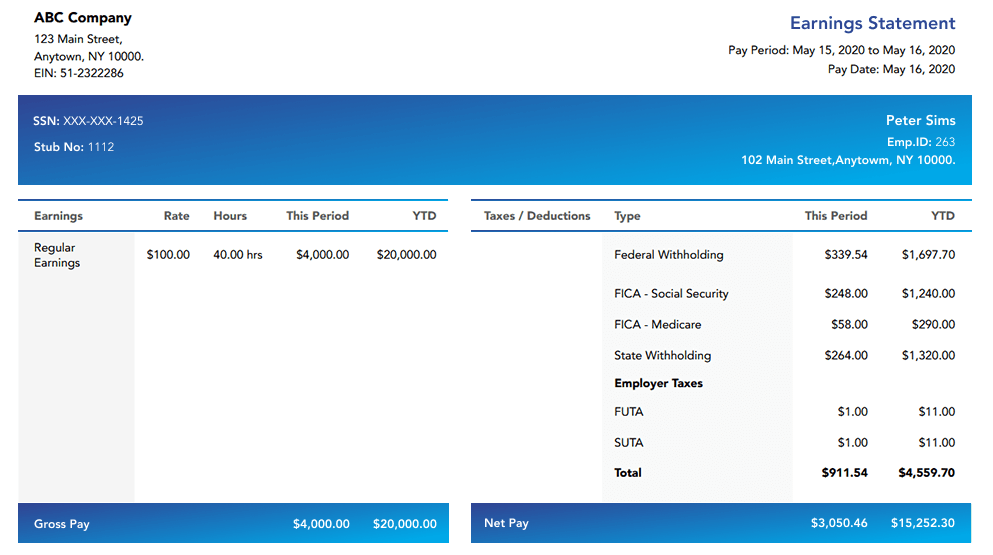The image size is (993, 555).
Task: Select the State Withholding label
Action: tap(662, 355)
